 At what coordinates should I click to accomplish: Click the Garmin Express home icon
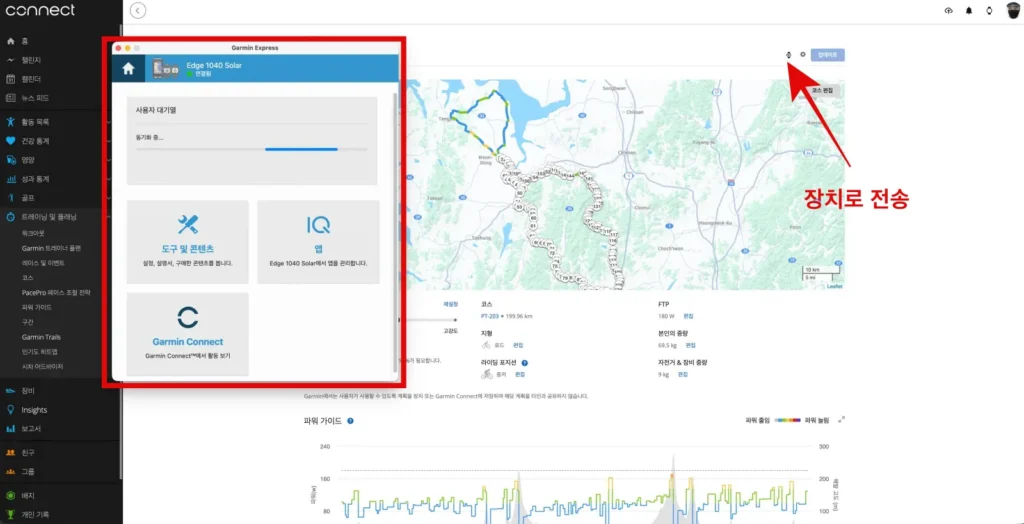[x=129, y=68]
